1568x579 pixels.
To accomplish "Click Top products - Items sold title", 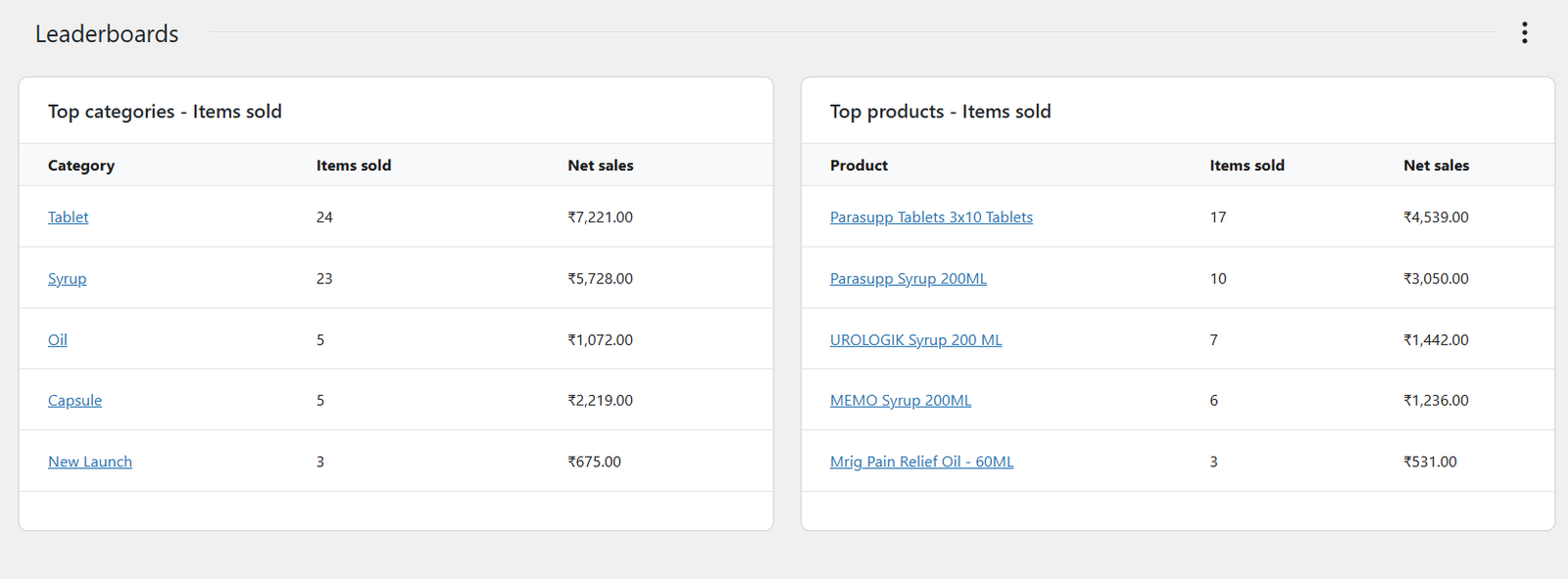I will 940,112.
